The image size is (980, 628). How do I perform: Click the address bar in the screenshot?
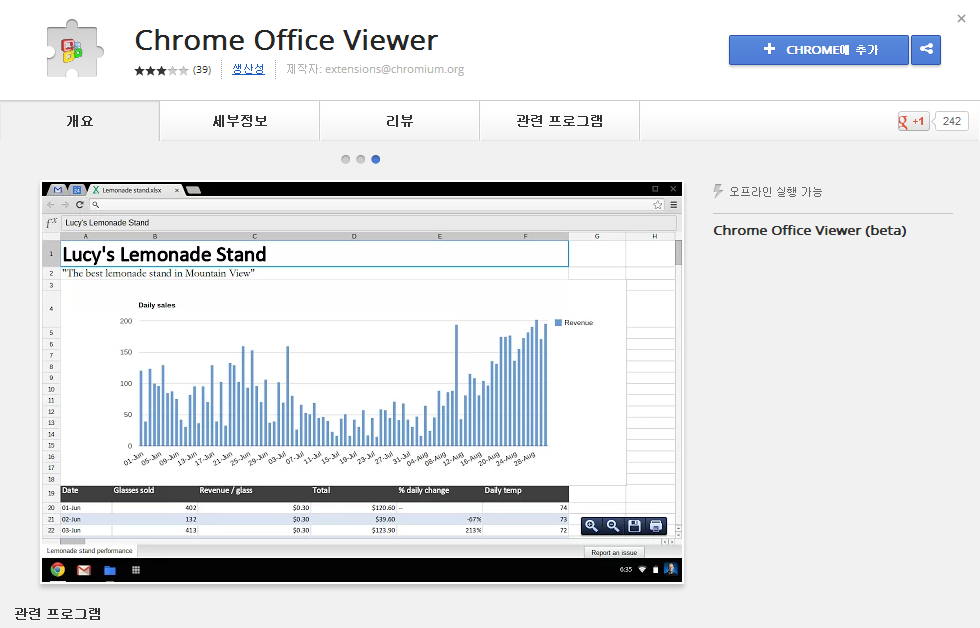click(377, 204)
